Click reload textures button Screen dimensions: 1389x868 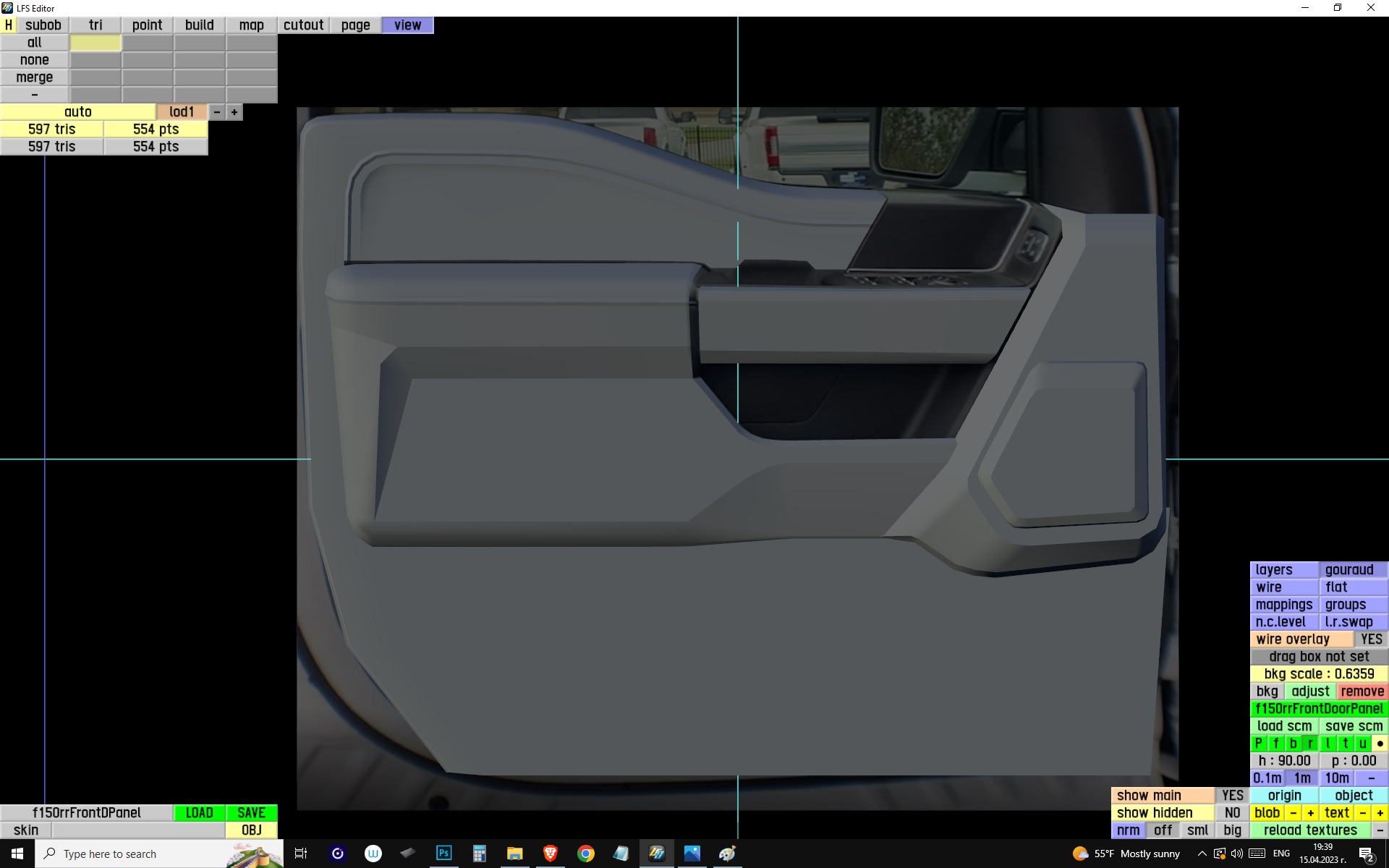coord(1310,830)
